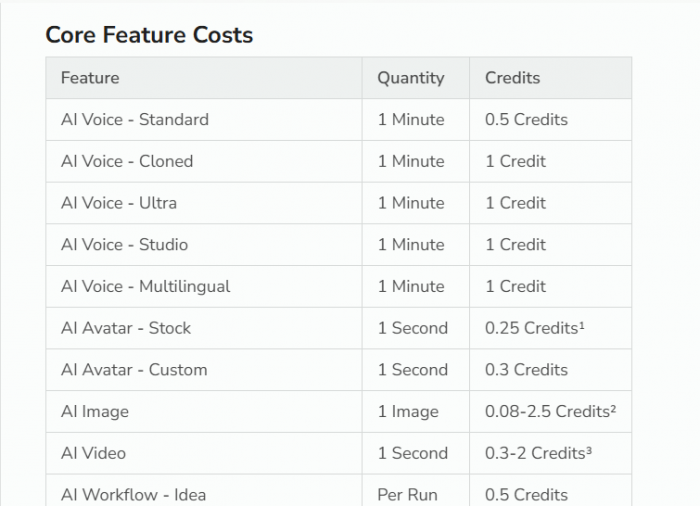Select the AI Voice - Multilingual cell
700x506 pixels.
click(146, 287)
